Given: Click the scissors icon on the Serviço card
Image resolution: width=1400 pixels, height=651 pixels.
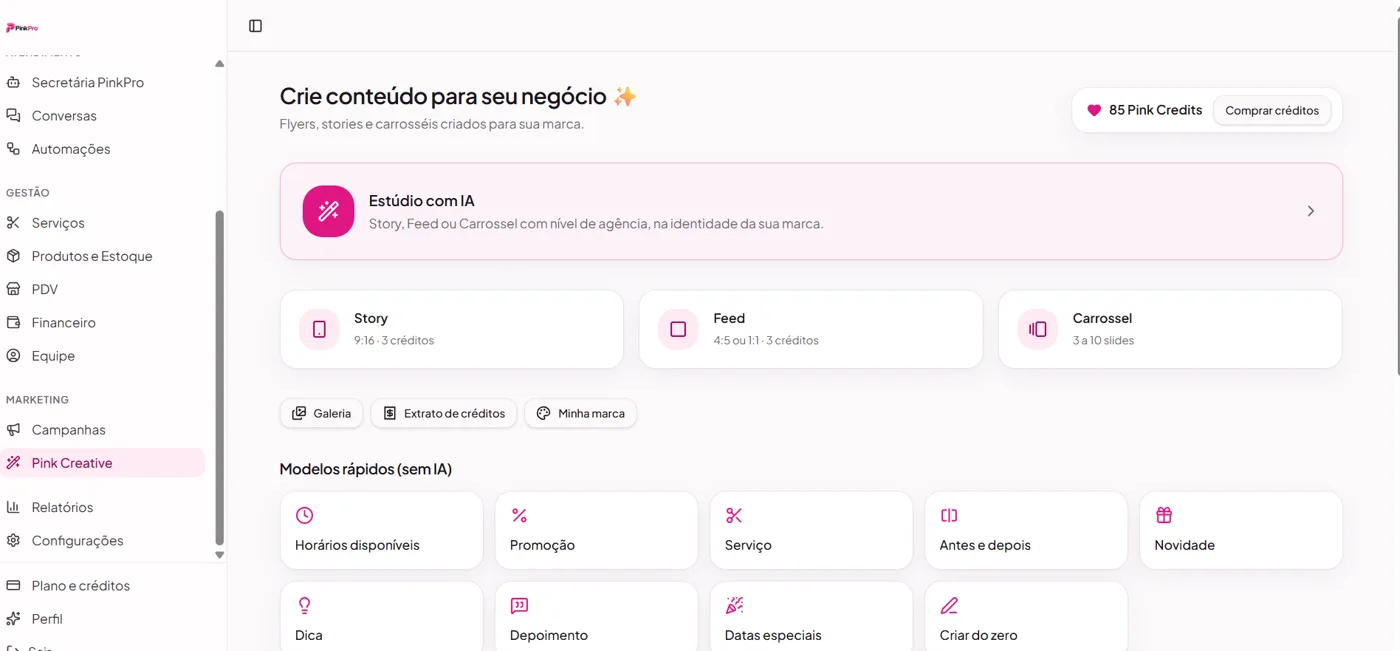Looking at the screenshot, I should point(734,515).
